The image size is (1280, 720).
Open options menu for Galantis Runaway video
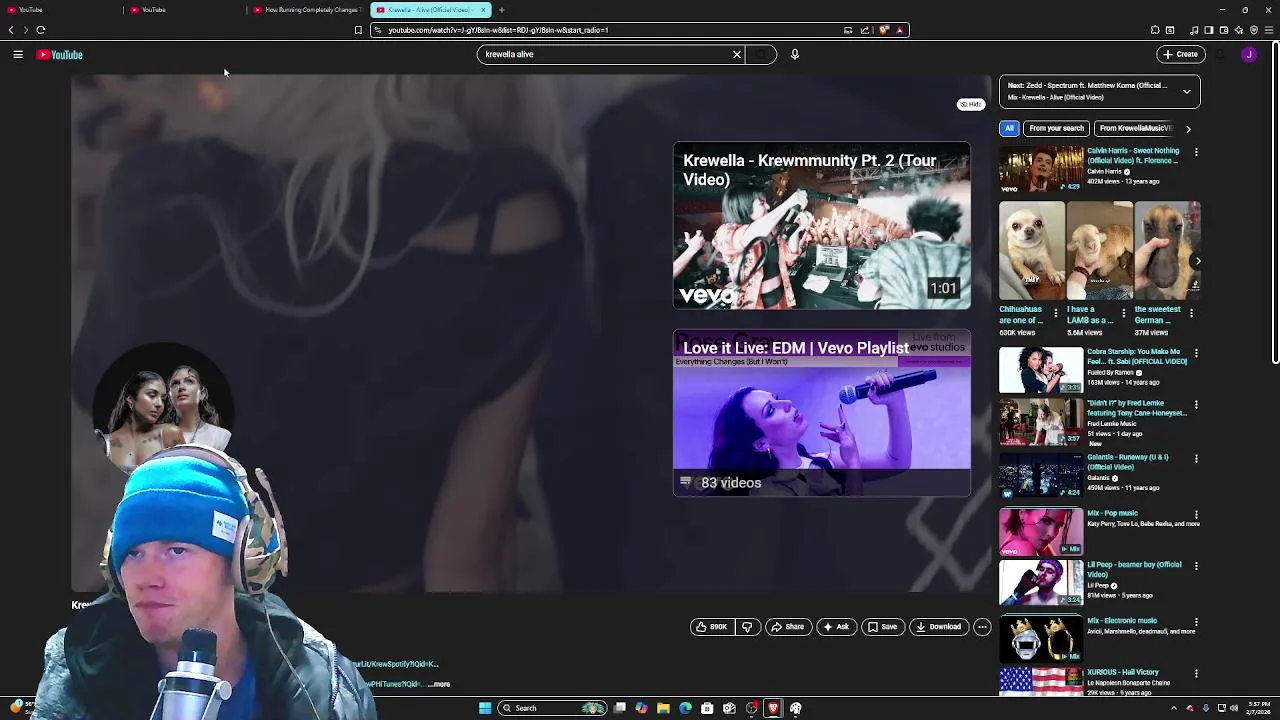click(1196, 459)
